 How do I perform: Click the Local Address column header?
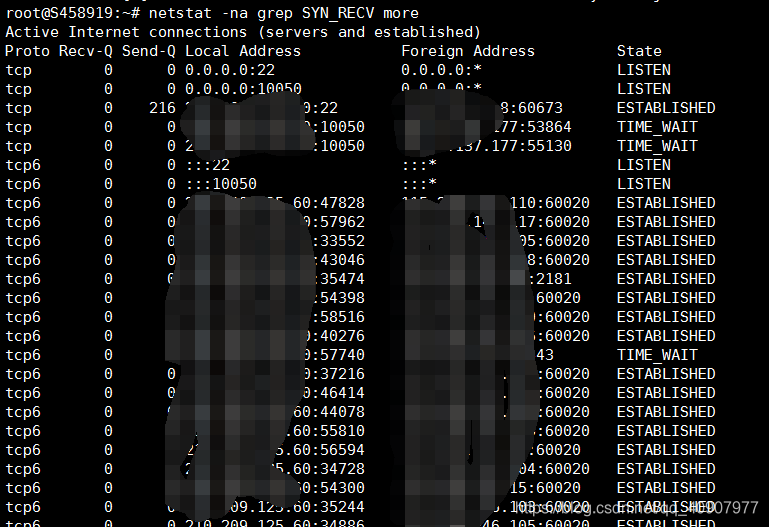(242, 51)
